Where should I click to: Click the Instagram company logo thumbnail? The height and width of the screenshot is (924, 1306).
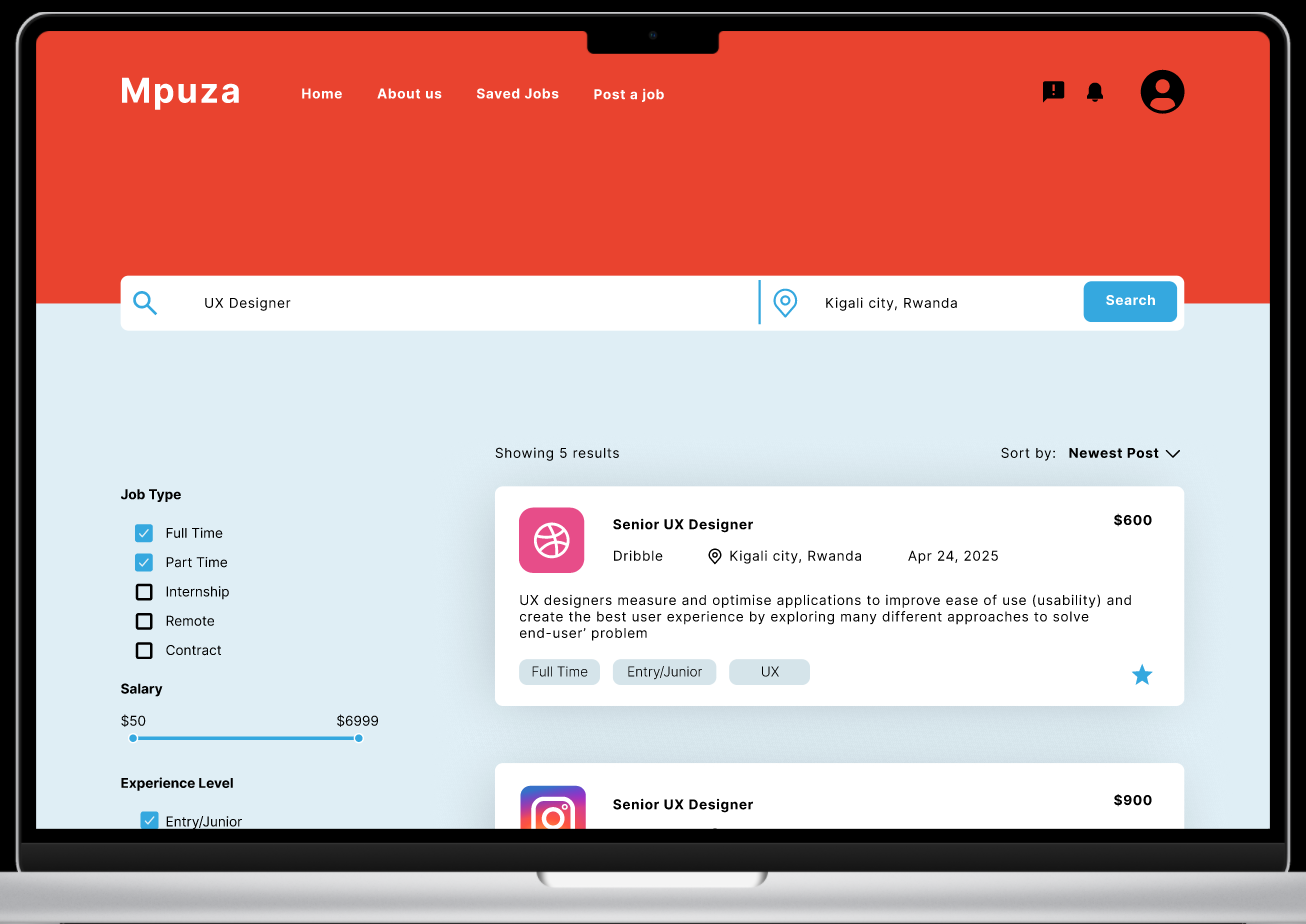(x=551, y=812)
